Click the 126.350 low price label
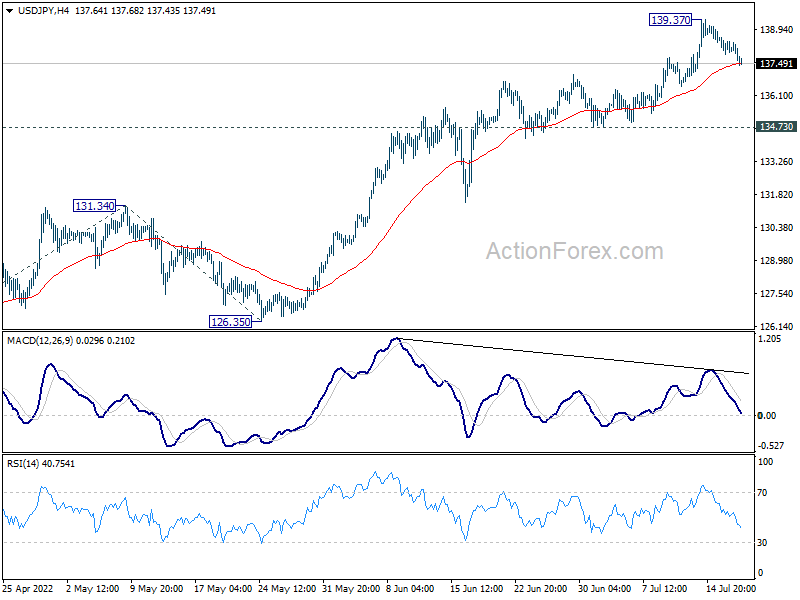Screen dimensions: 800x600 pos(231,321)
